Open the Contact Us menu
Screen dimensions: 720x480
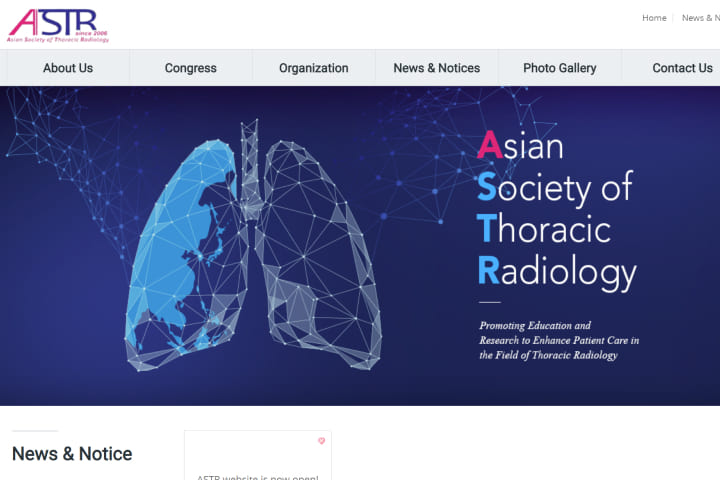682,68
